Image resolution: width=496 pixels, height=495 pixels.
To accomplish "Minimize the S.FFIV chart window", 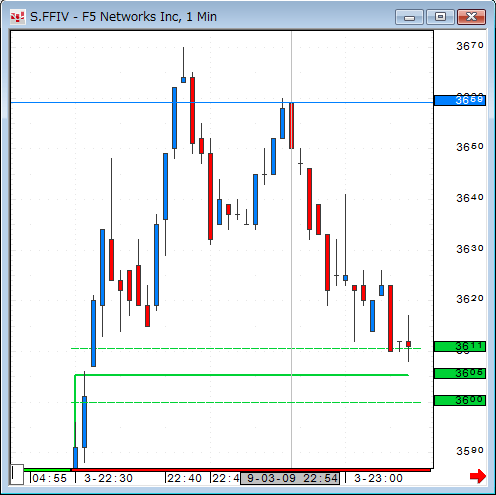I will [409, 17].
